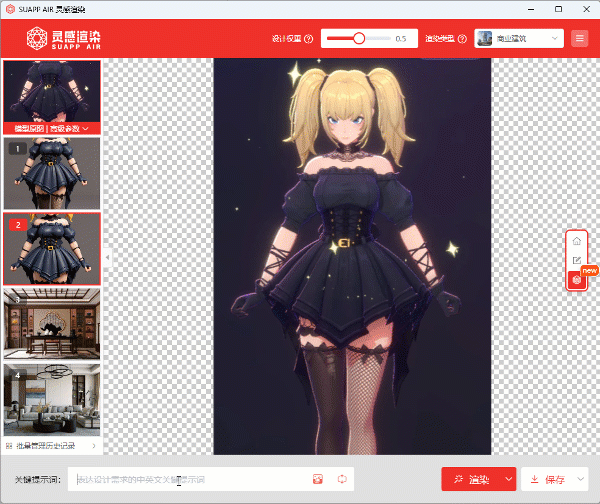600x504 pixels.
Task: Adjust the design weight slider handle
Action: point(358,39)
